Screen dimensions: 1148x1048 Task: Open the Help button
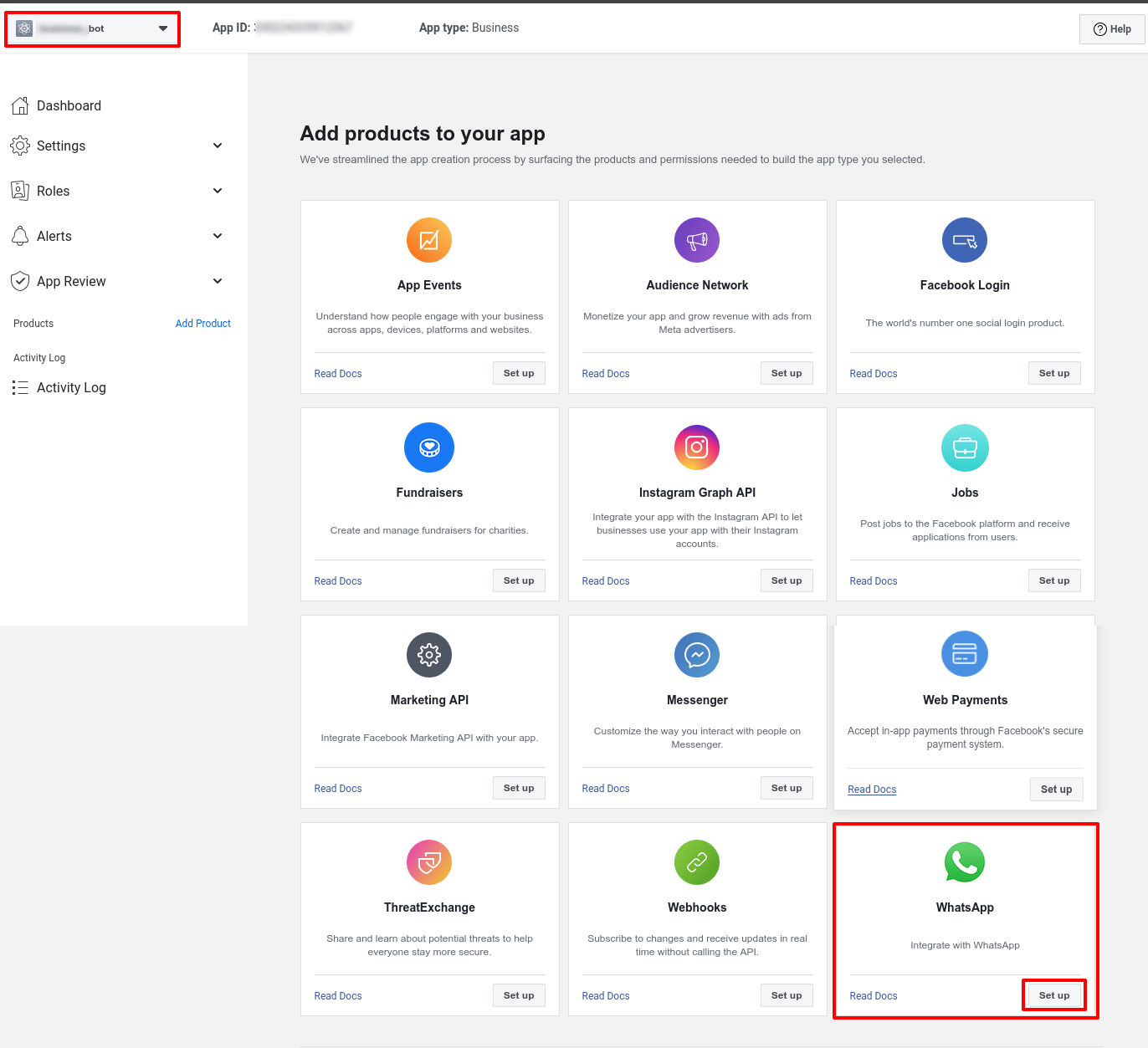(1112, 29)
